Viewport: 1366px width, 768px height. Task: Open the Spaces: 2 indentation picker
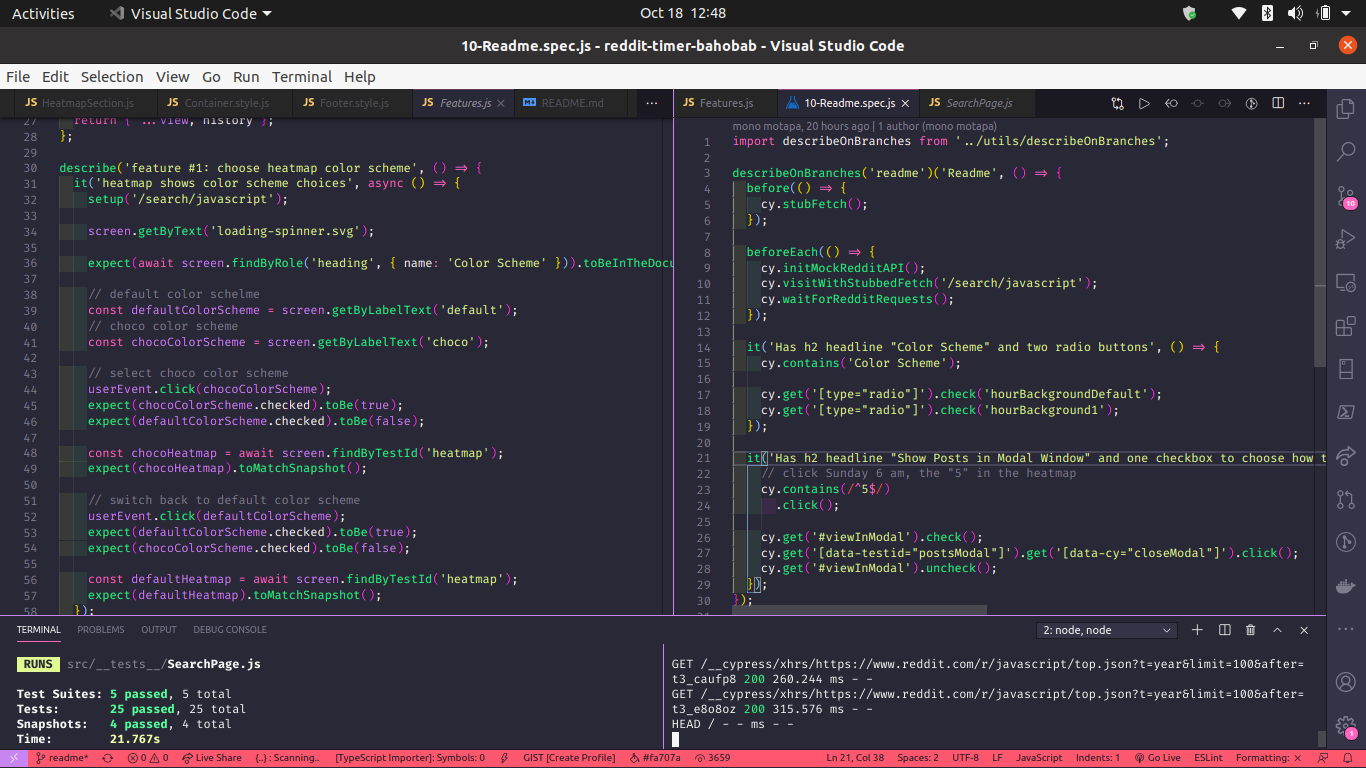(918, 758)
